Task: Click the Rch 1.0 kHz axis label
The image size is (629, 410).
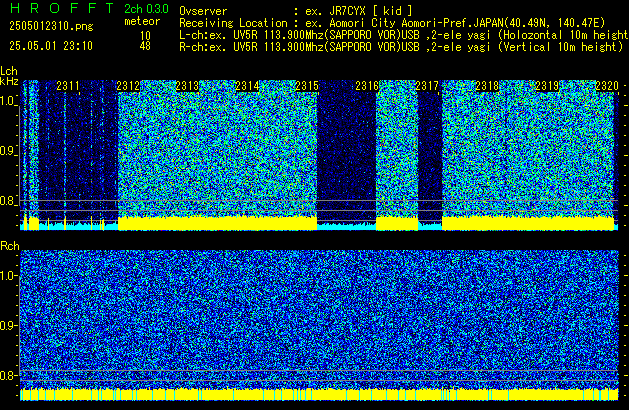Action: click(8, 276)
